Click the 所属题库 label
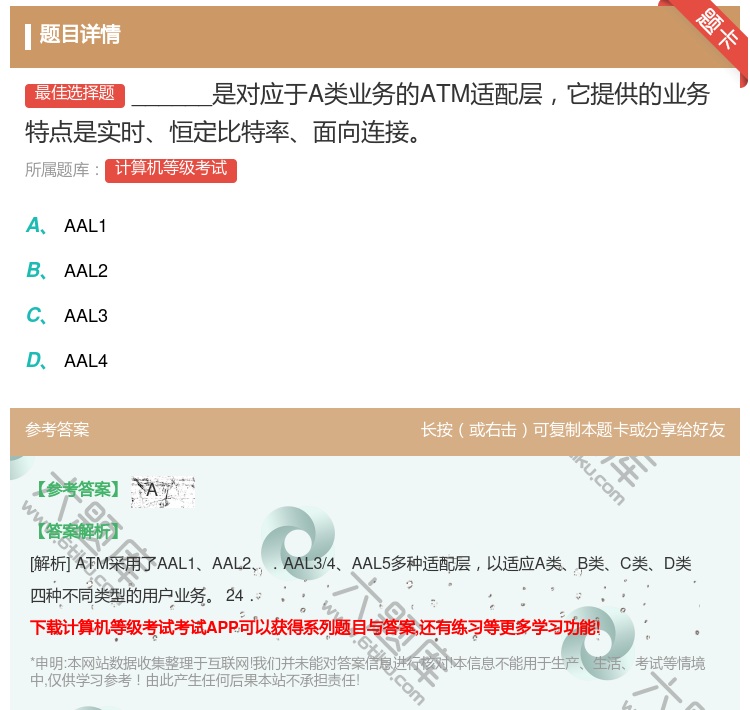 tap(62, 170)
